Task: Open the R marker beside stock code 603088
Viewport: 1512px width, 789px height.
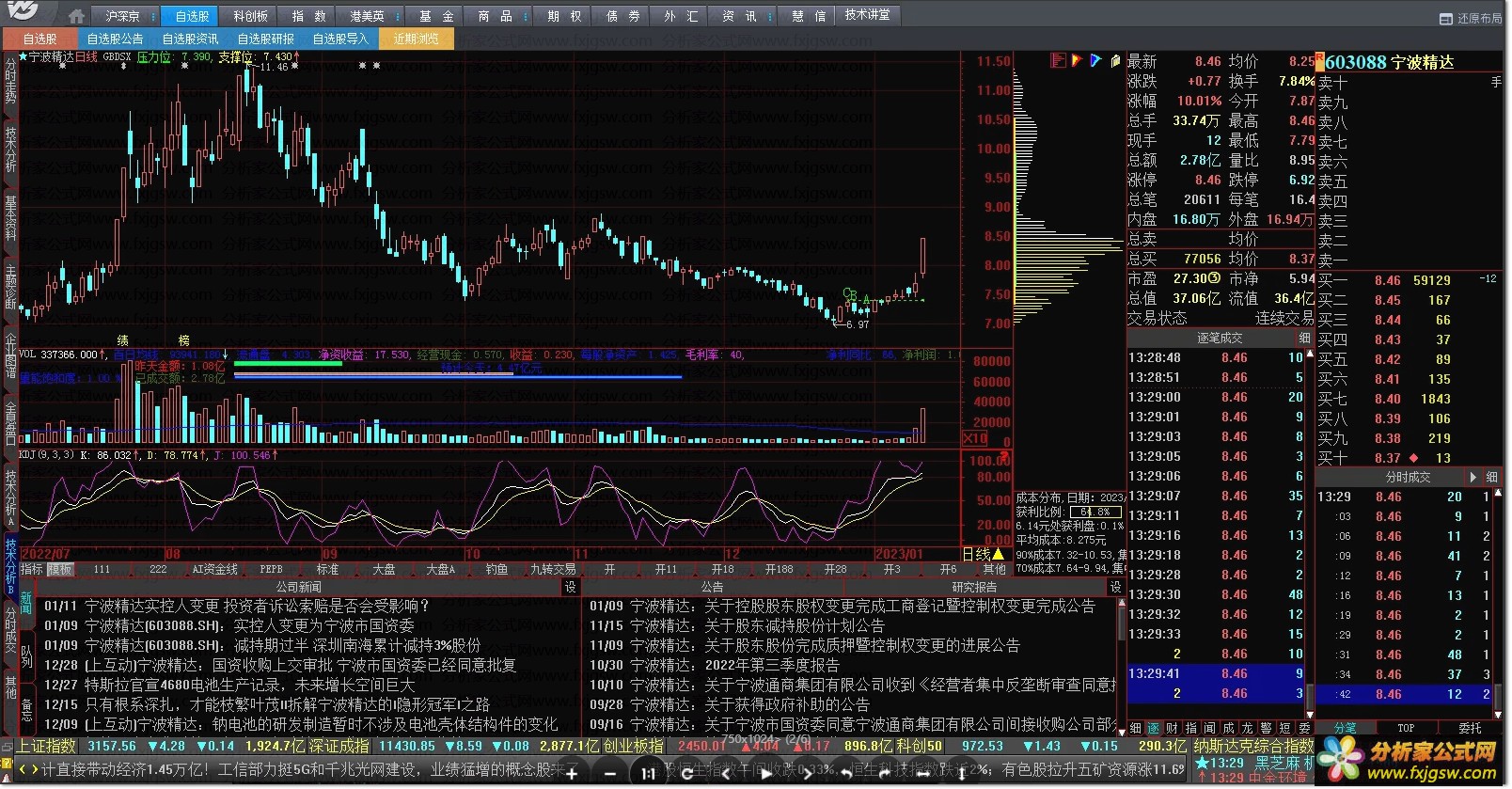Action: [x=1319, y=62]
